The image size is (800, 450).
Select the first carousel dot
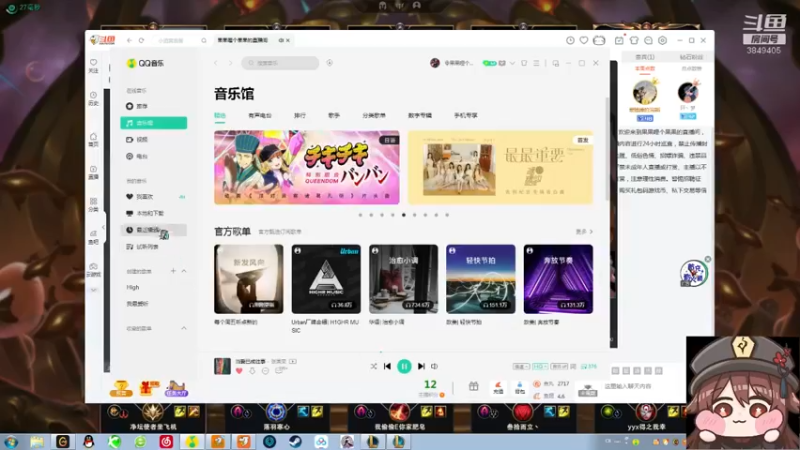coord(360,215)
